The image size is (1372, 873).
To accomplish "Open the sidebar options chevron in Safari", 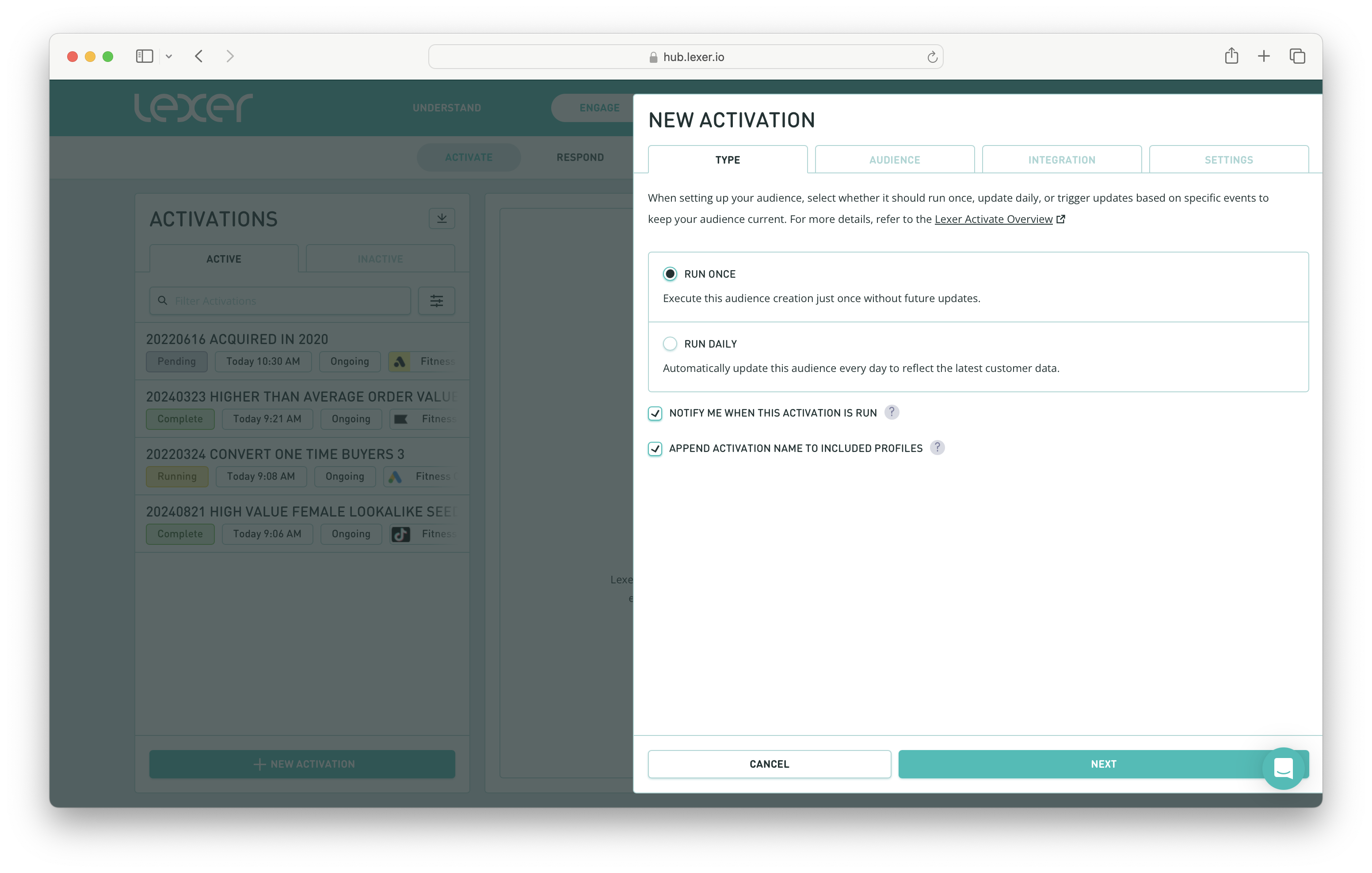I will pos(169,57).
